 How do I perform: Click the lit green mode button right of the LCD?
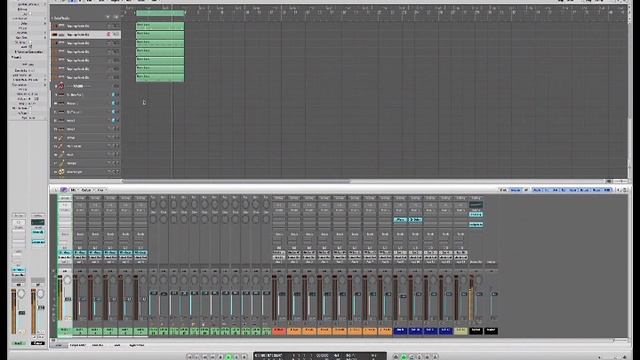[x=404, y=357]
